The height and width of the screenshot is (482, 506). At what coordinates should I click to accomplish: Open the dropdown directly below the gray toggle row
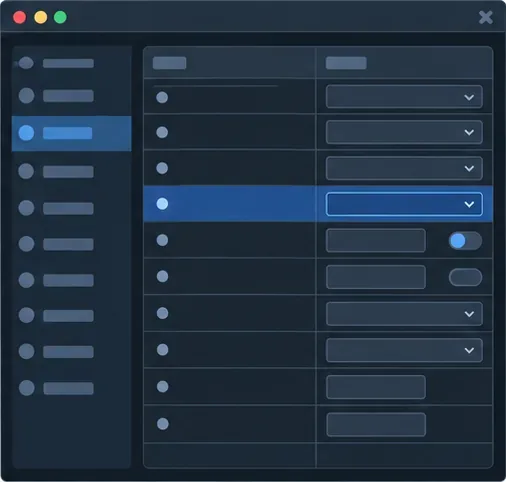(x=404, y=314)
